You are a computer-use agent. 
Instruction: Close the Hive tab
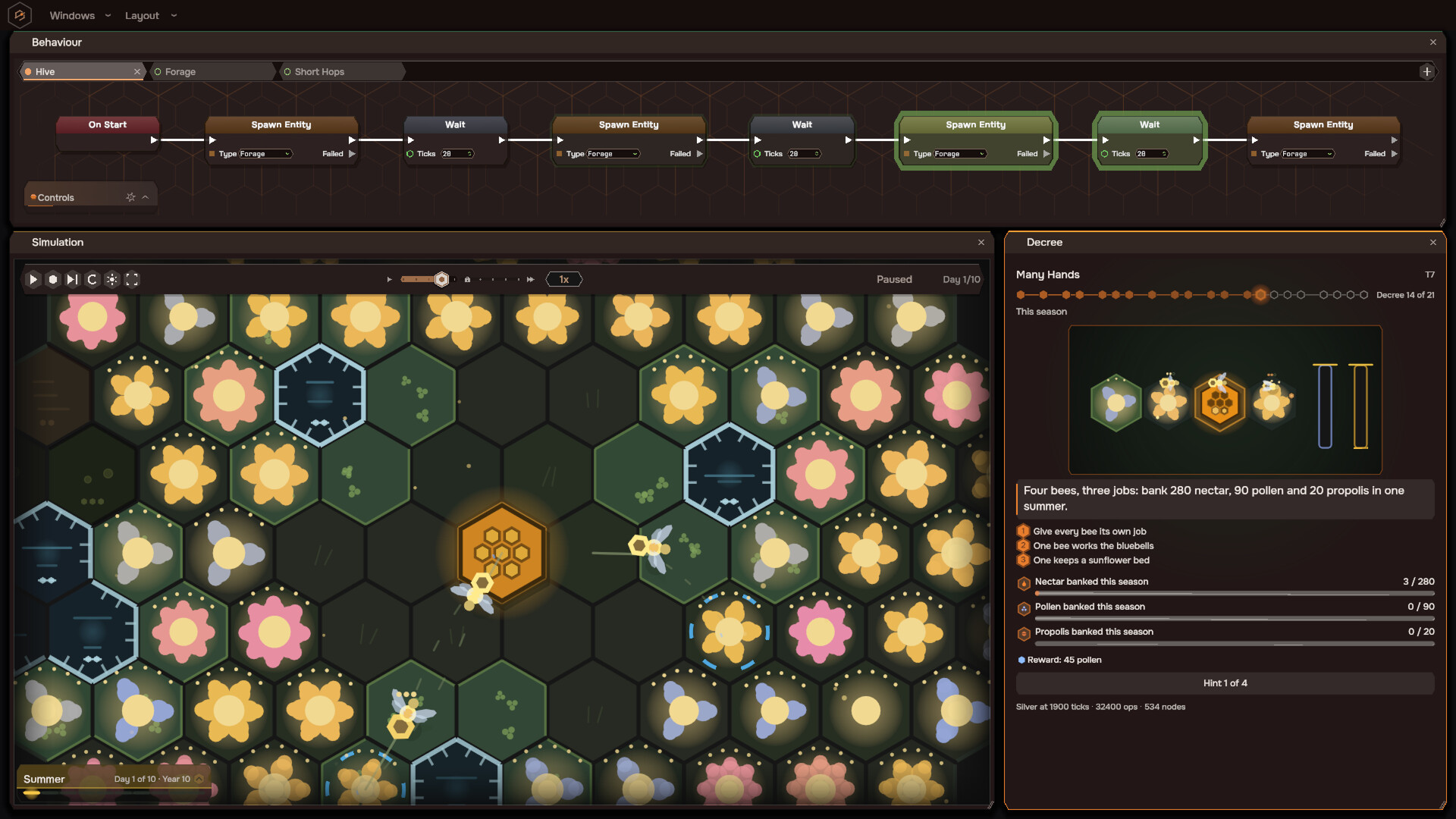click(137, 72)
